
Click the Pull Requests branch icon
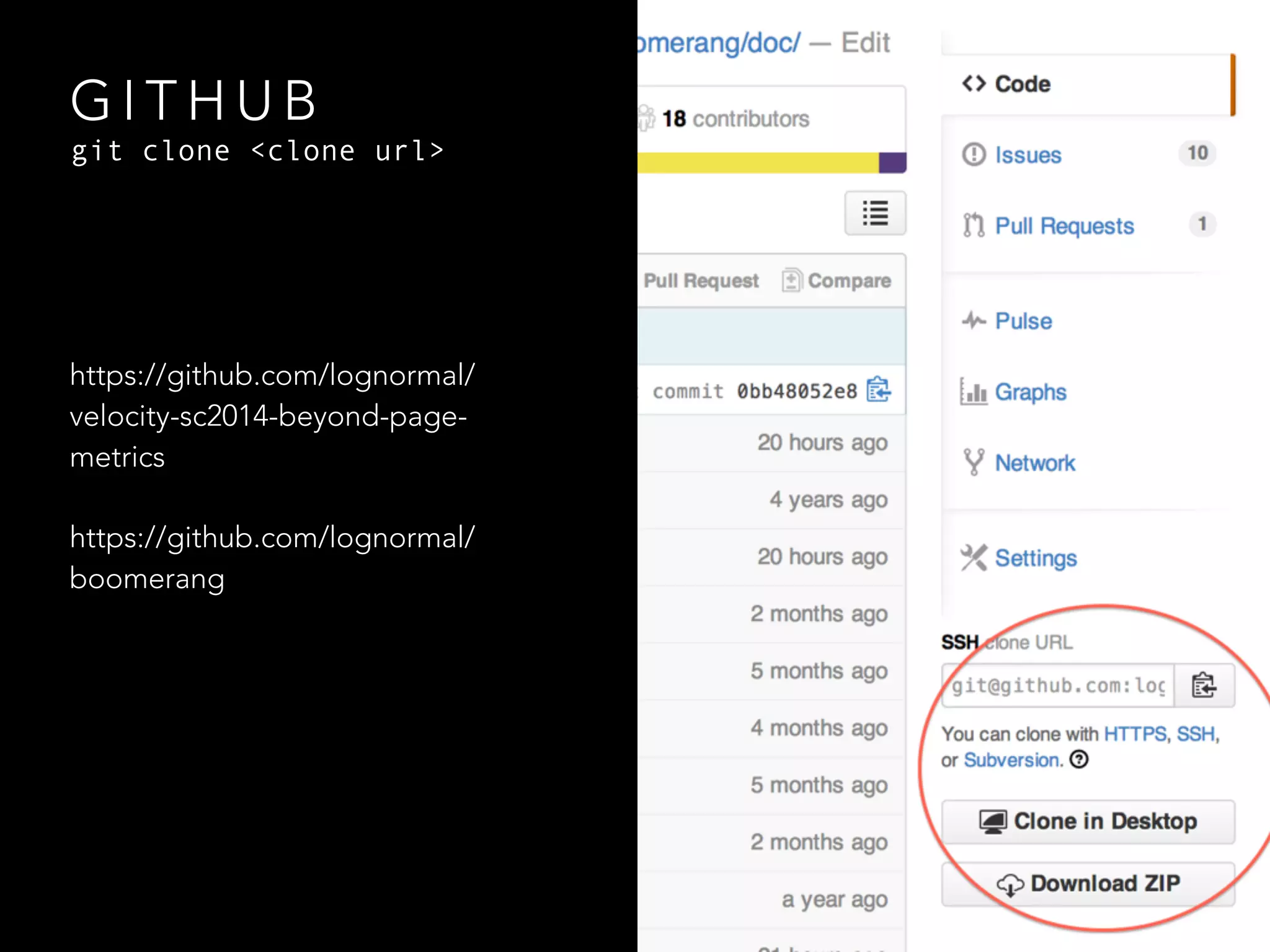click(x=974, y=225)
